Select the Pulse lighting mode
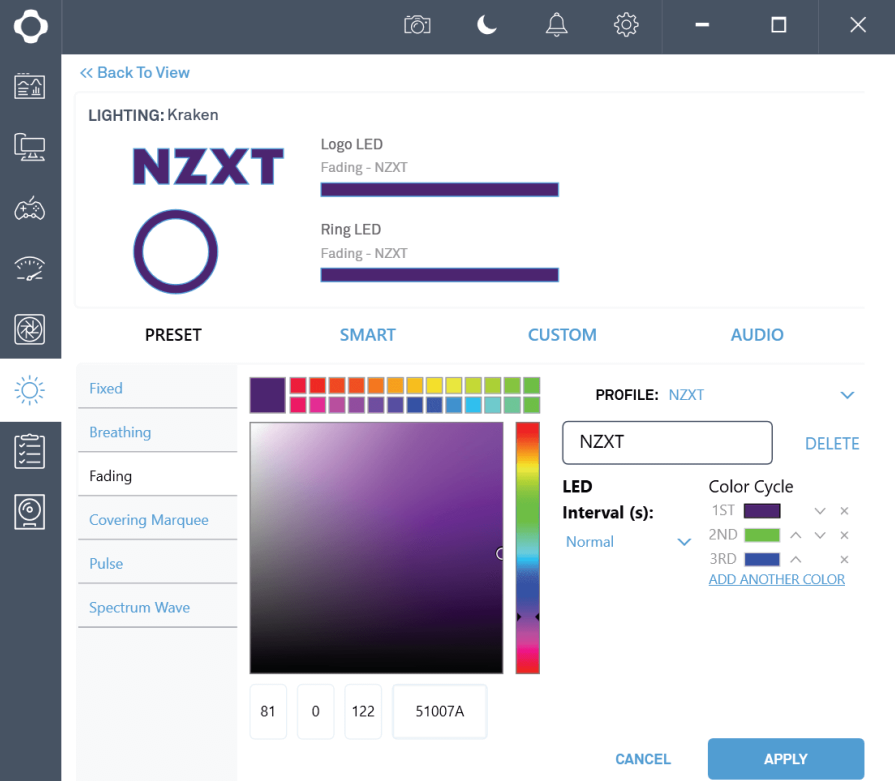Screen dimensions: 895x781 point(158,564)
